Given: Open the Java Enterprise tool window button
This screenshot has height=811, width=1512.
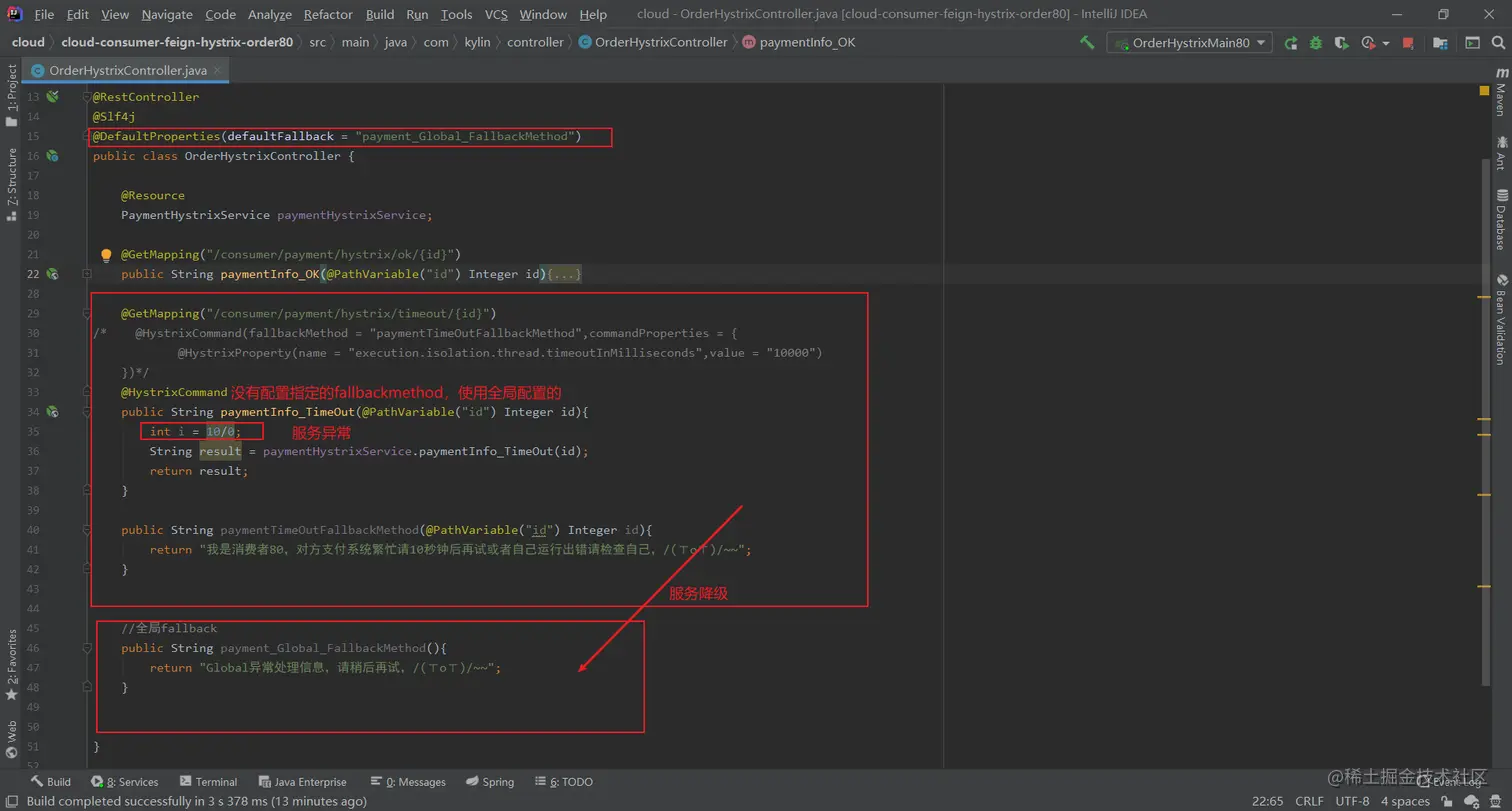Looking at the screenshot, I should coord(303,782).
